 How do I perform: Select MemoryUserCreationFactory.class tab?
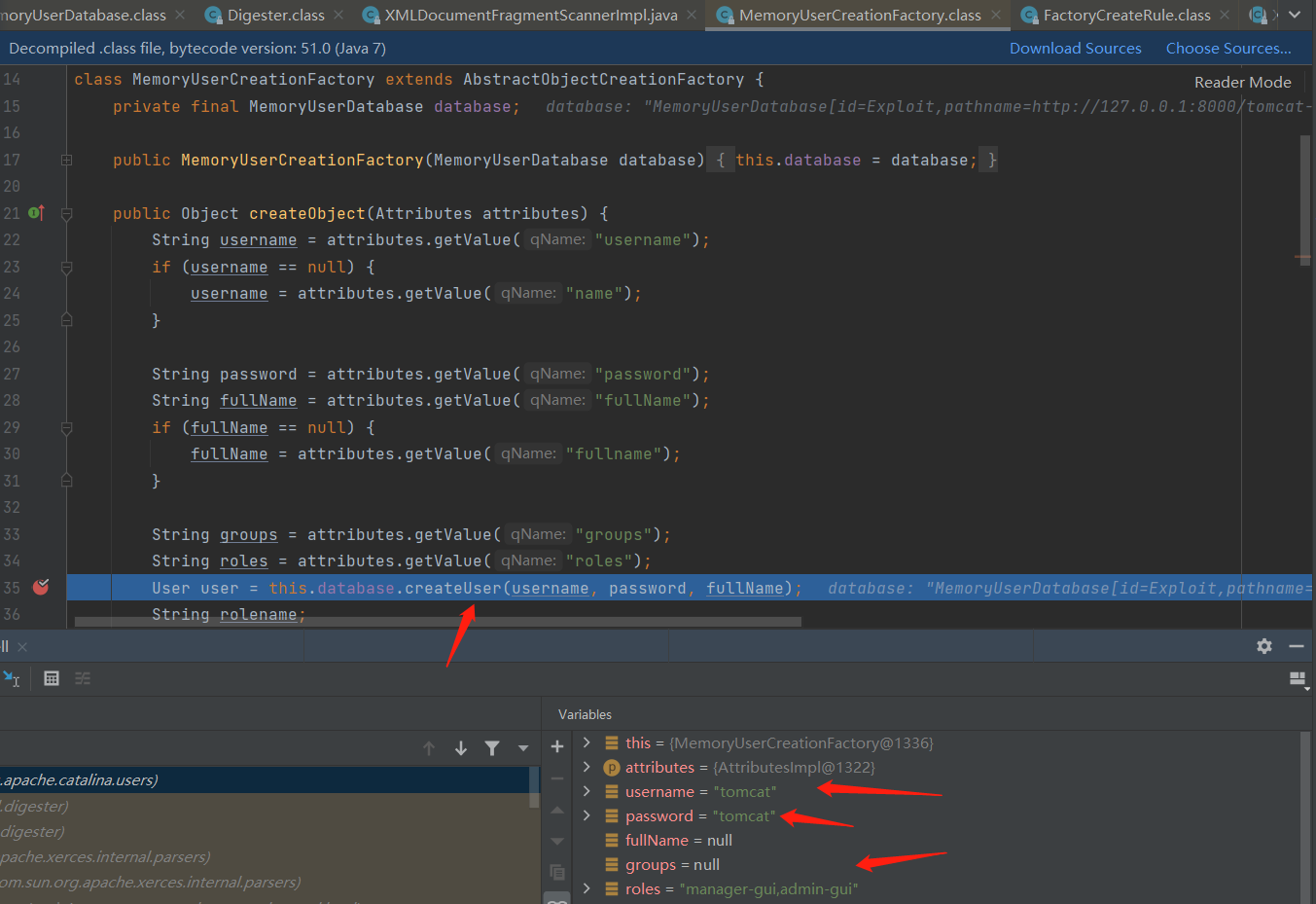click(x=860, y=15)
